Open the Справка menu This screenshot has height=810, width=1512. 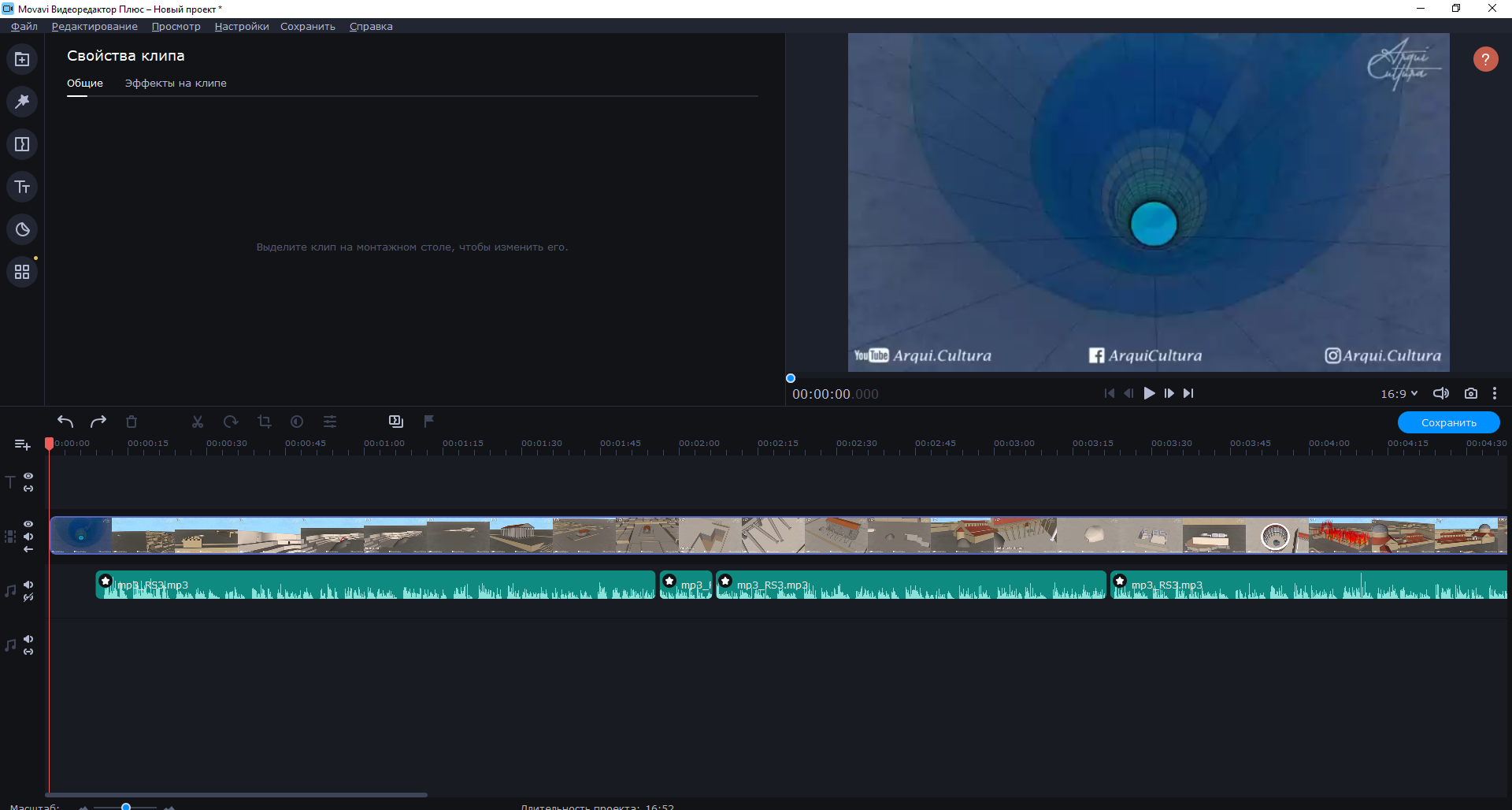pos(371,26)
